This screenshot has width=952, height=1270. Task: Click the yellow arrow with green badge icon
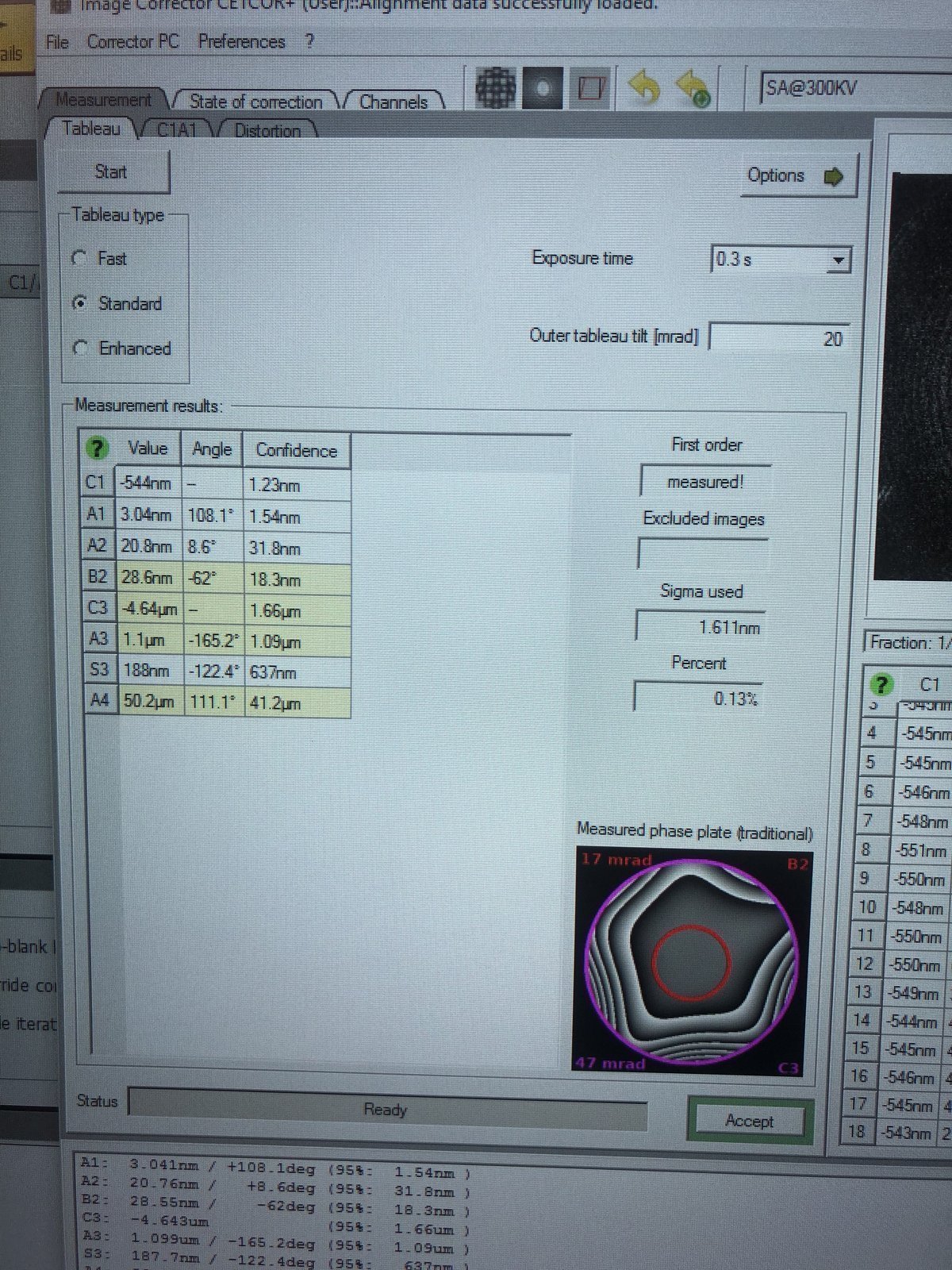pos(693,89)
